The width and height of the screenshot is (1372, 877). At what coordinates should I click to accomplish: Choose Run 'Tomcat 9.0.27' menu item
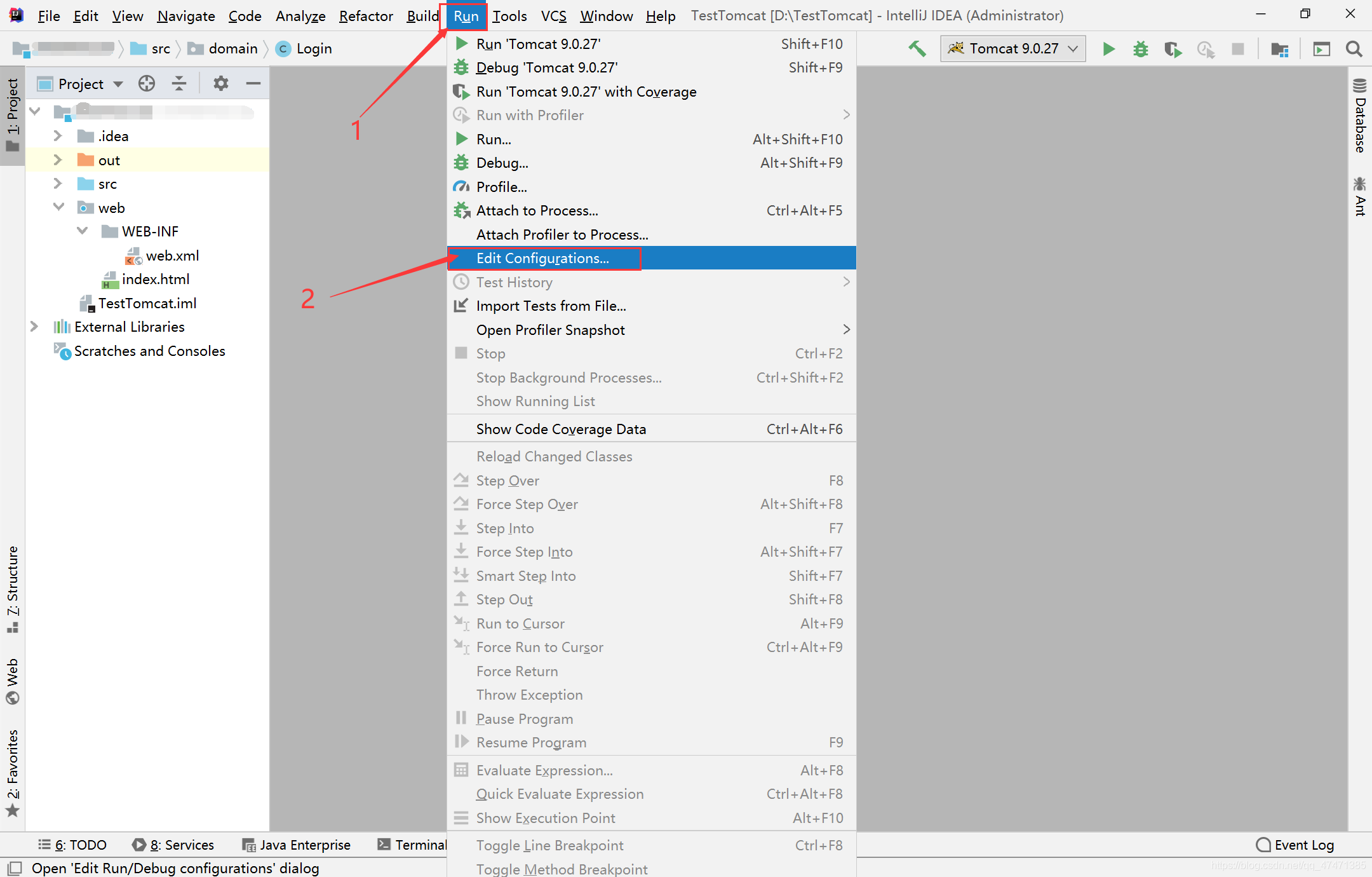pyautogui.click(x=652, y=44)
